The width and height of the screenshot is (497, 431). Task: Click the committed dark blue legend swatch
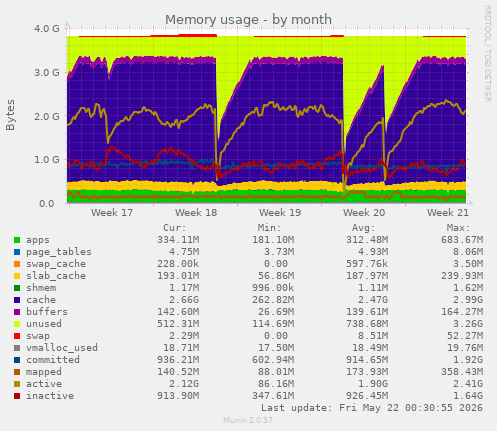tap(17, 360)
